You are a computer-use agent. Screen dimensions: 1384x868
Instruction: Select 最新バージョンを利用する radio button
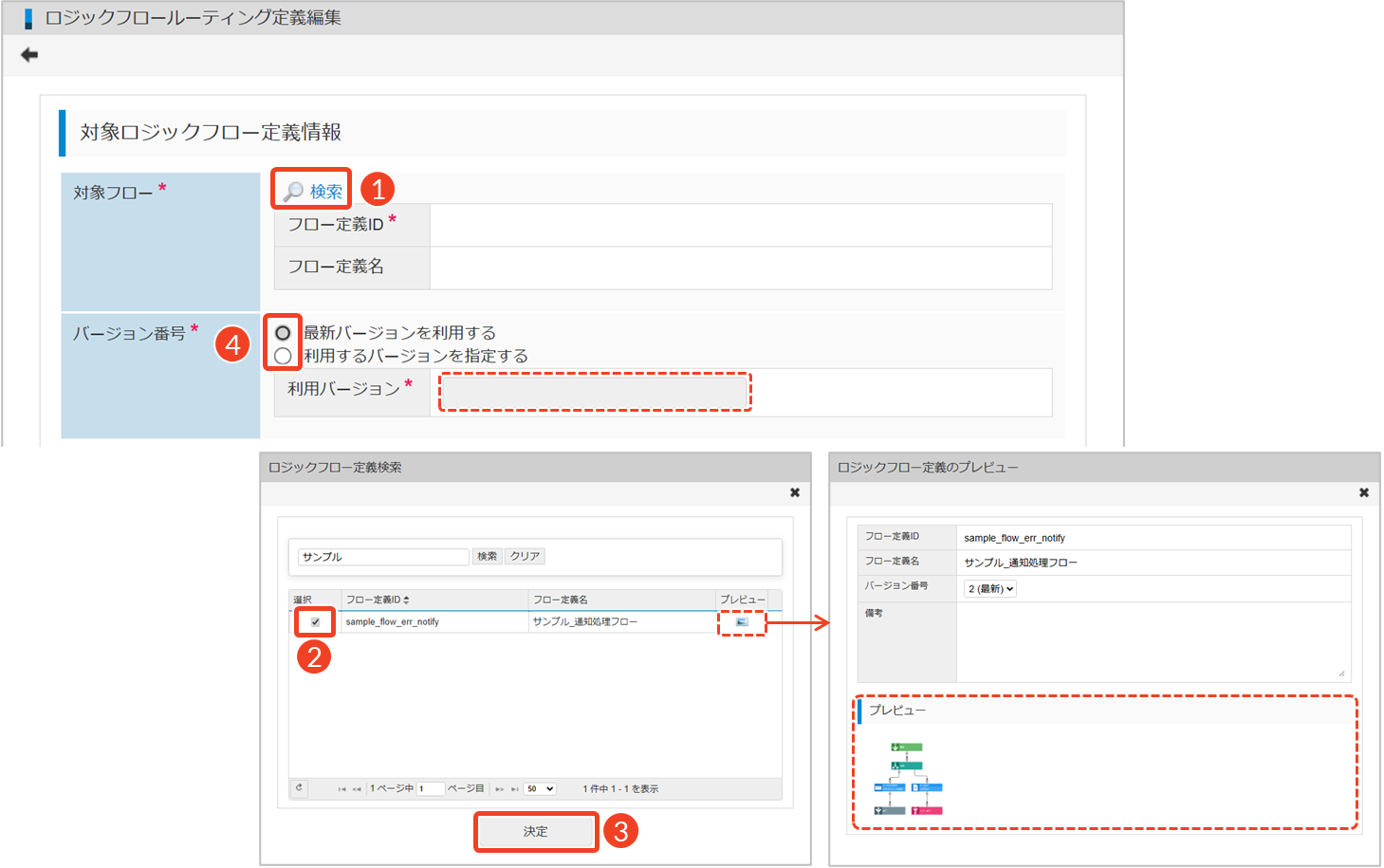[283, 333]
